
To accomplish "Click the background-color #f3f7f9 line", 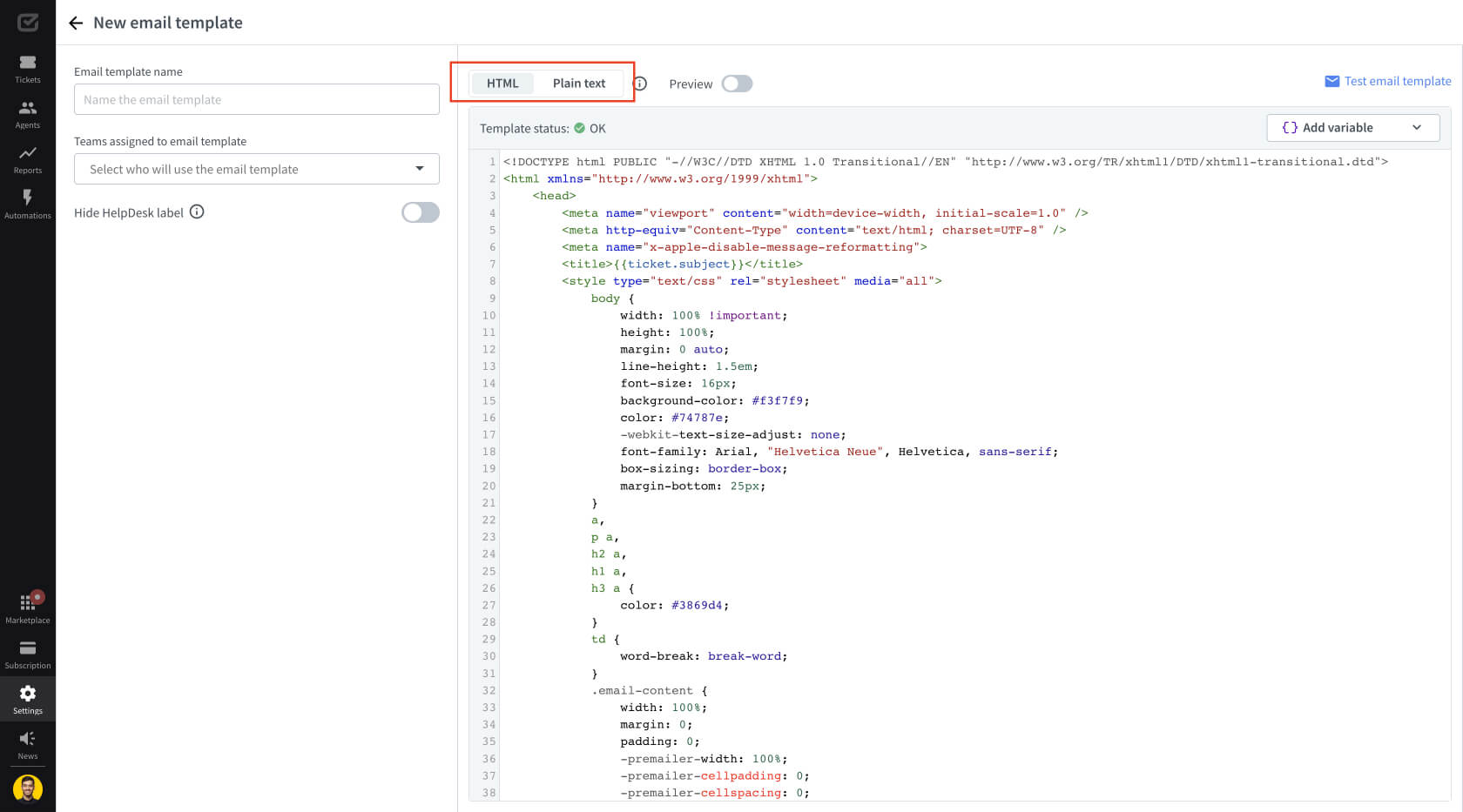I will click(x=714, y=400).
